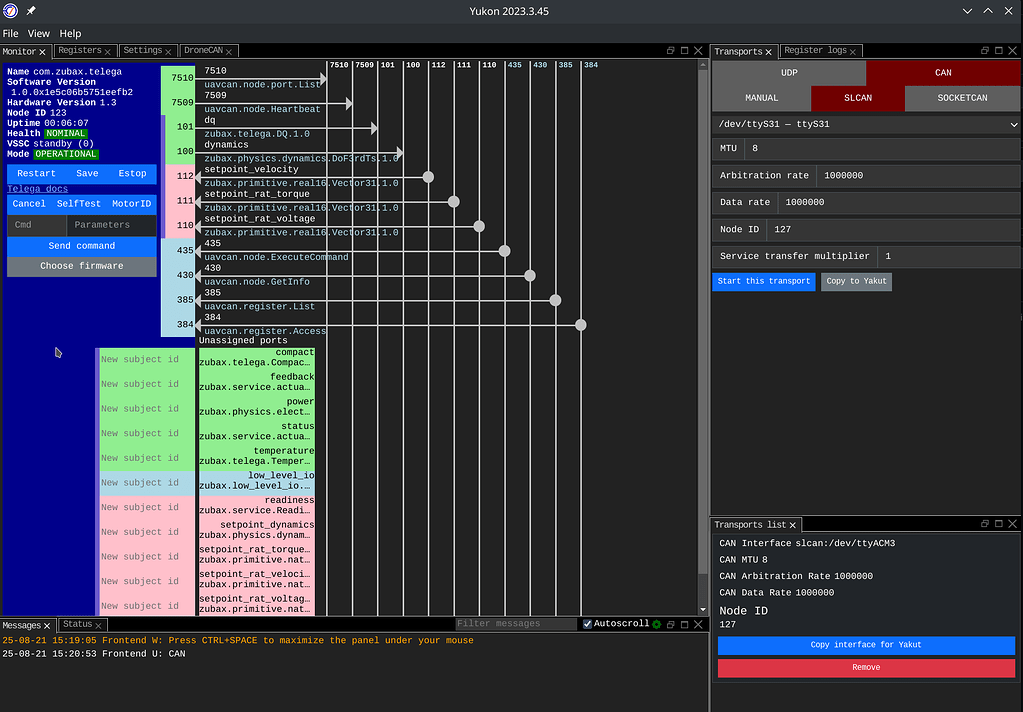The width and height of the screenshot is (1023, 712).
Task: Open the Help menu
Action: 70,33
